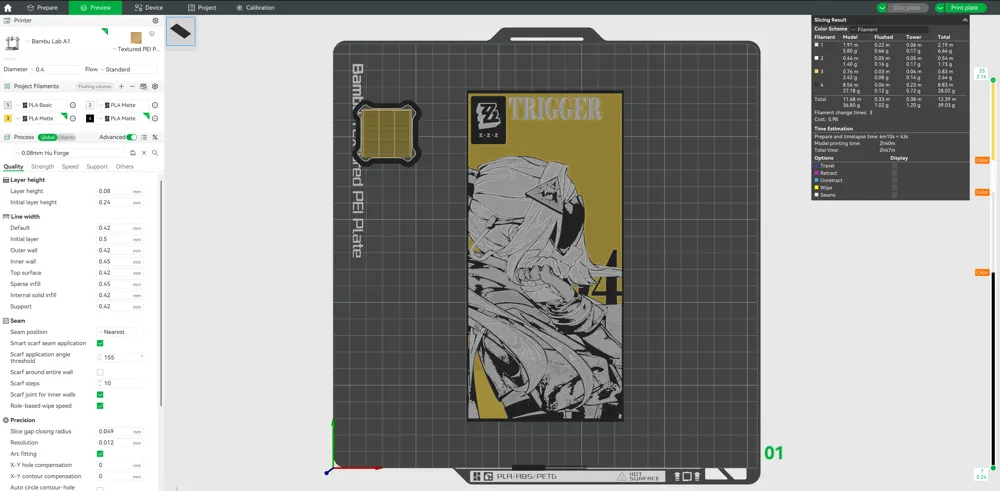
Task: Click the Project Filaments panel icon
Action: (8, 86)
